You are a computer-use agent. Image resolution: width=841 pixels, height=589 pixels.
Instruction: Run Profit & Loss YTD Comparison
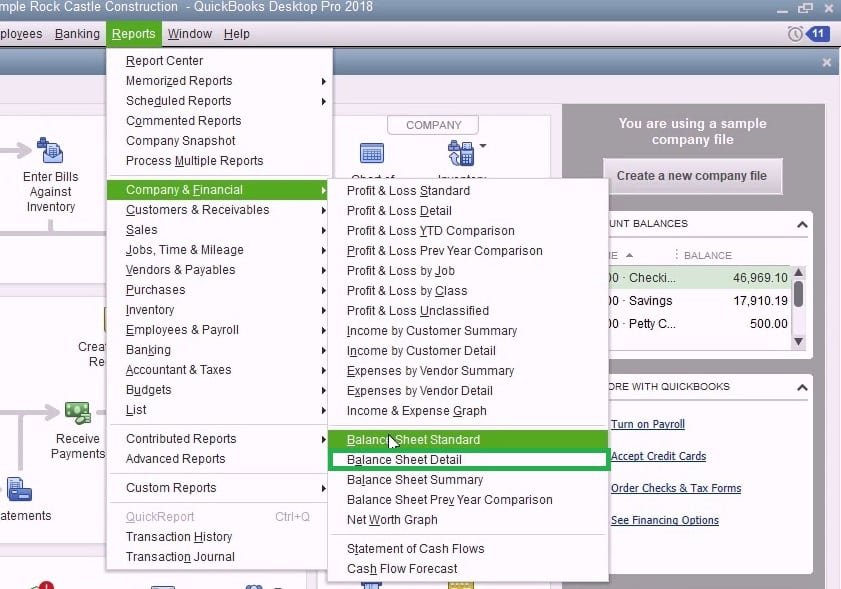click(468, 231)
